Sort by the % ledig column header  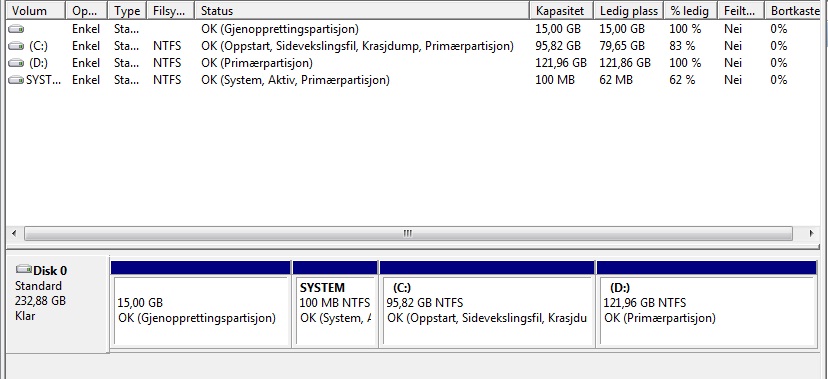(x=691, y=11)
